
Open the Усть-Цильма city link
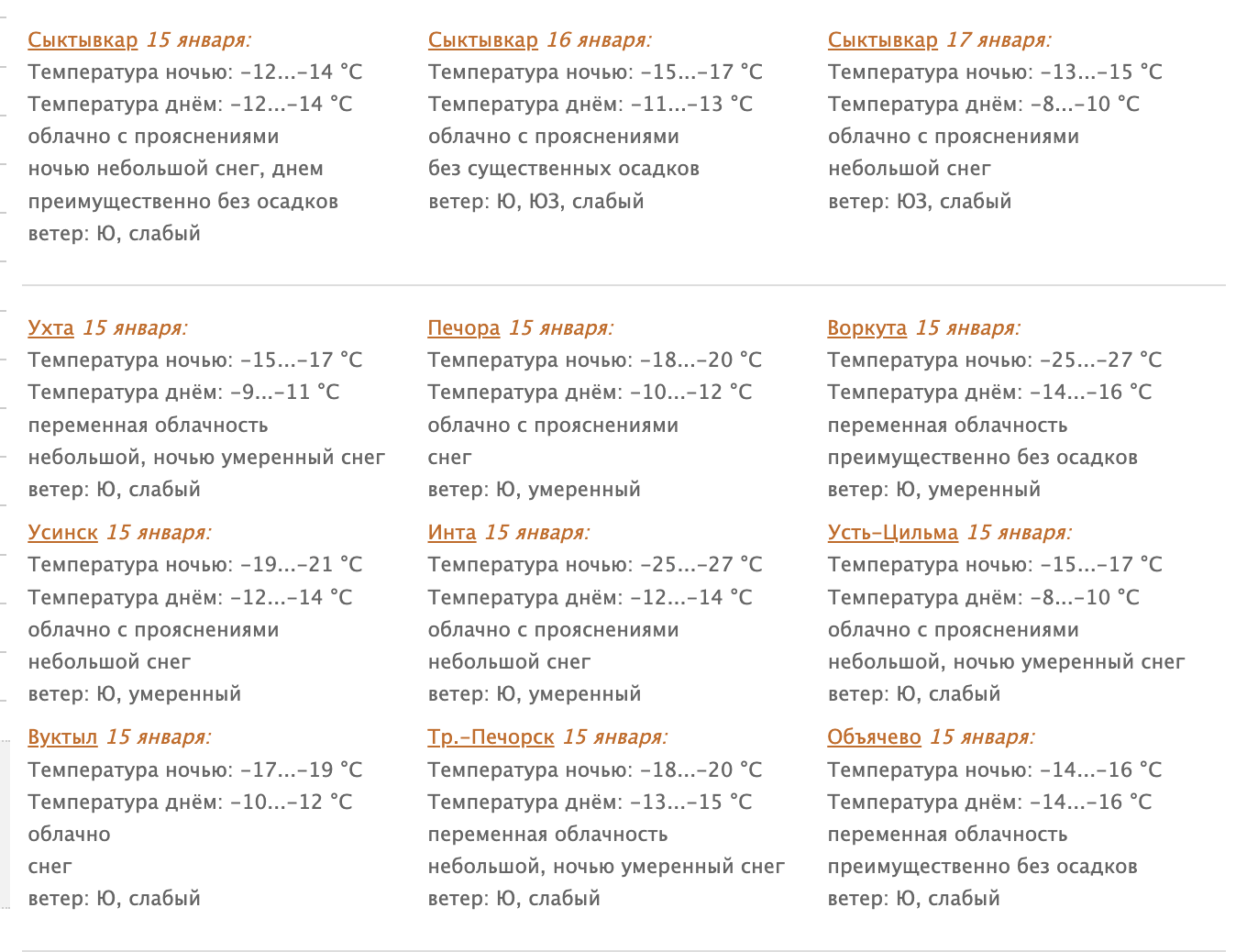(x=892, y=533)
